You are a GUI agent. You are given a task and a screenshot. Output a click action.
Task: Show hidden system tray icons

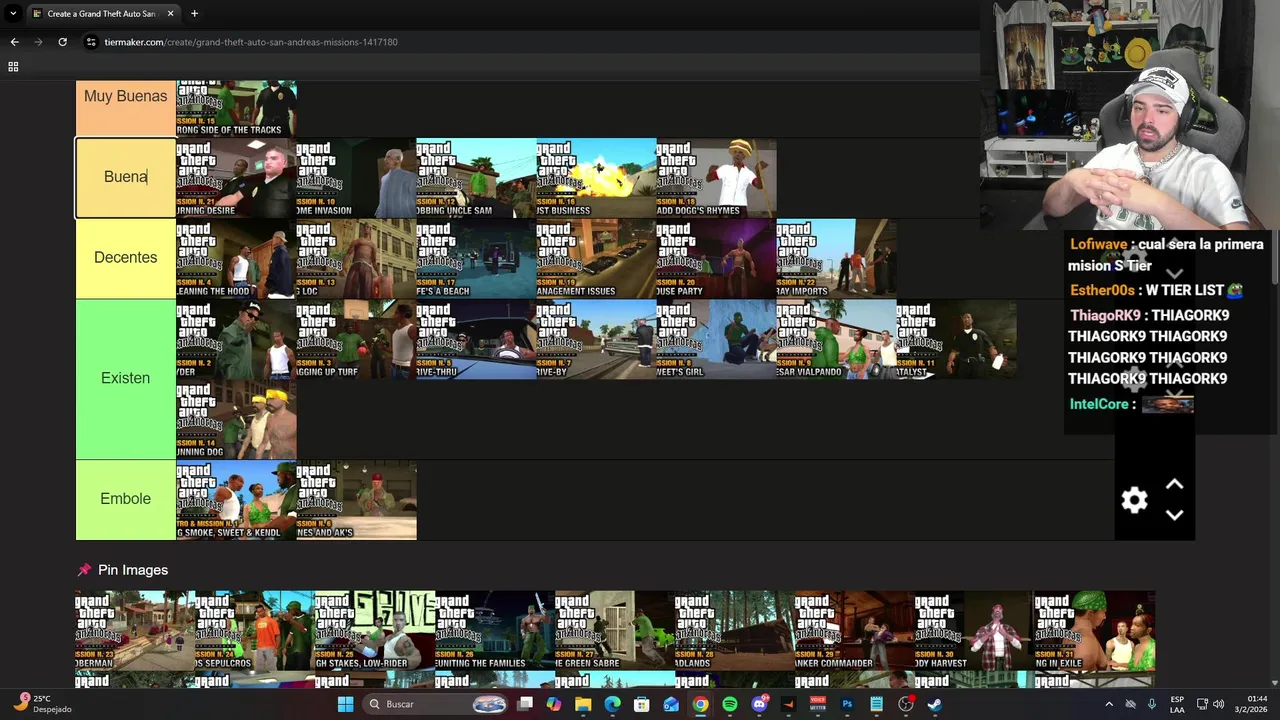click(1108, 704)
